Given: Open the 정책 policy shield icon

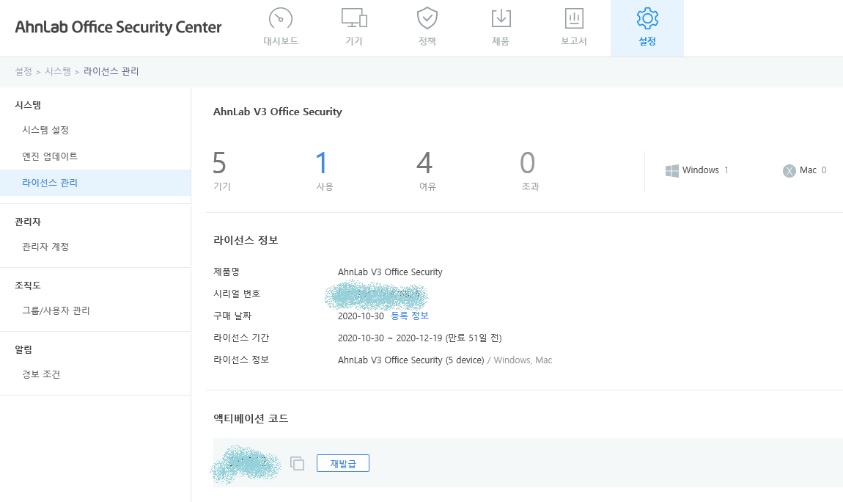Looking at the screenshot, I should [427, 18].
